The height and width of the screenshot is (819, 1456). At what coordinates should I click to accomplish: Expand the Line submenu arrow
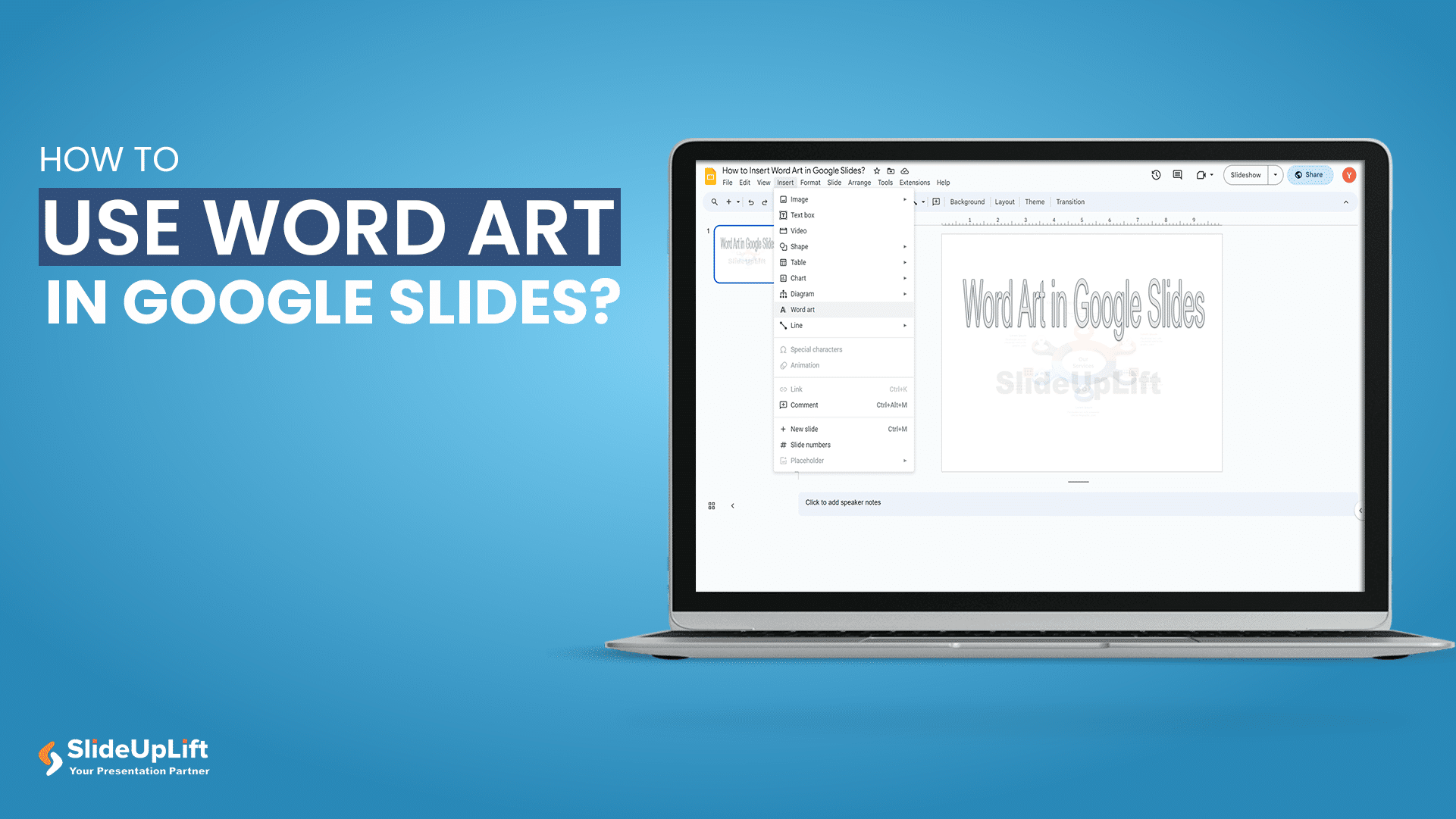904,326
